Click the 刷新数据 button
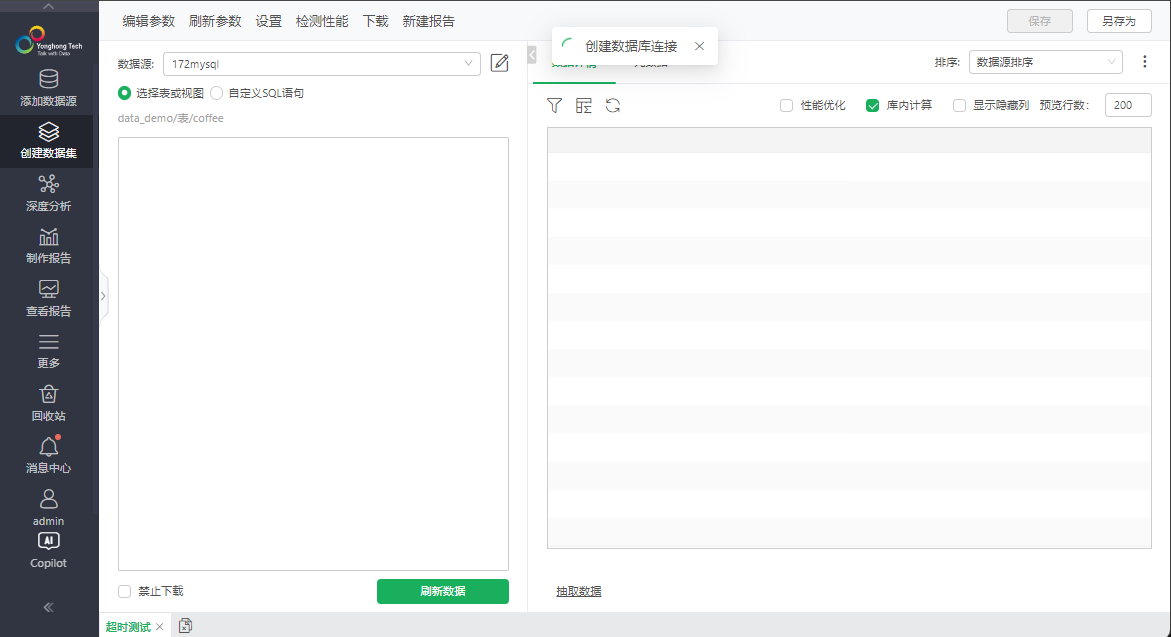1171x637 pixels. click(442, 591)
